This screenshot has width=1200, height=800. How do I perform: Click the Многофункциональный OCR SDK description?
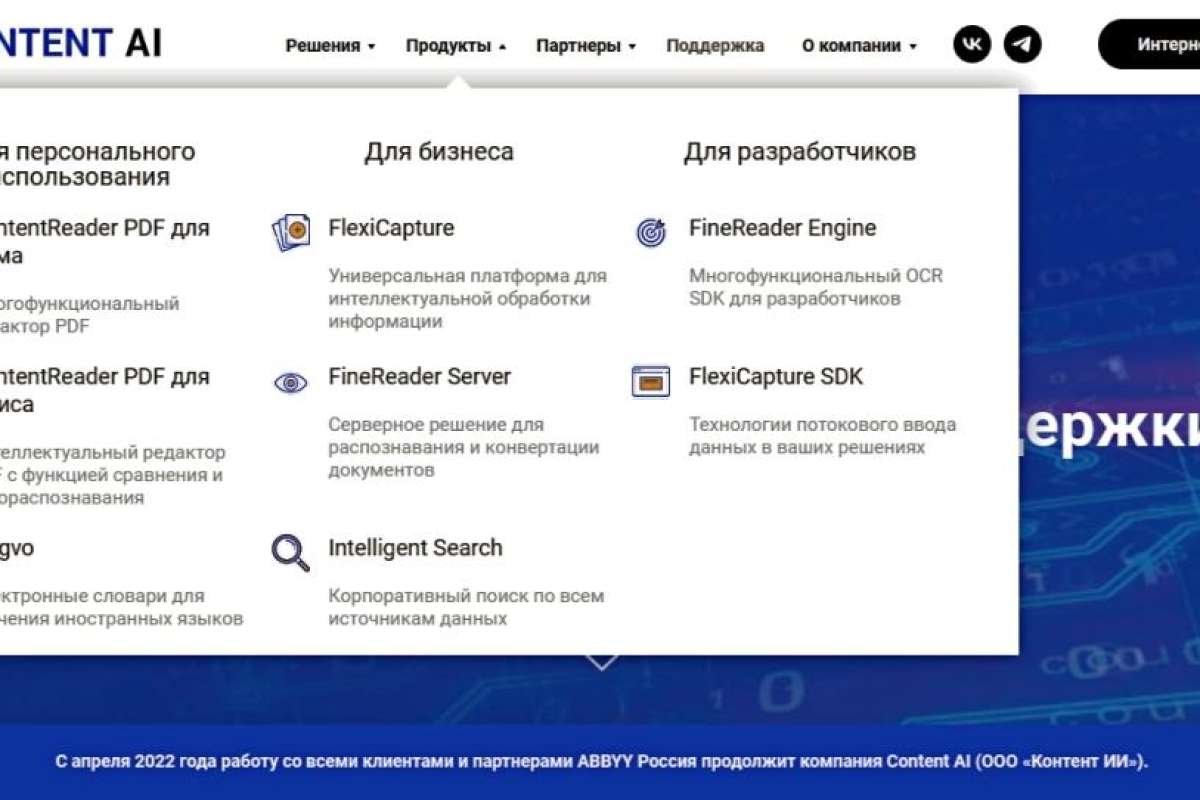(x=815, y=287)
